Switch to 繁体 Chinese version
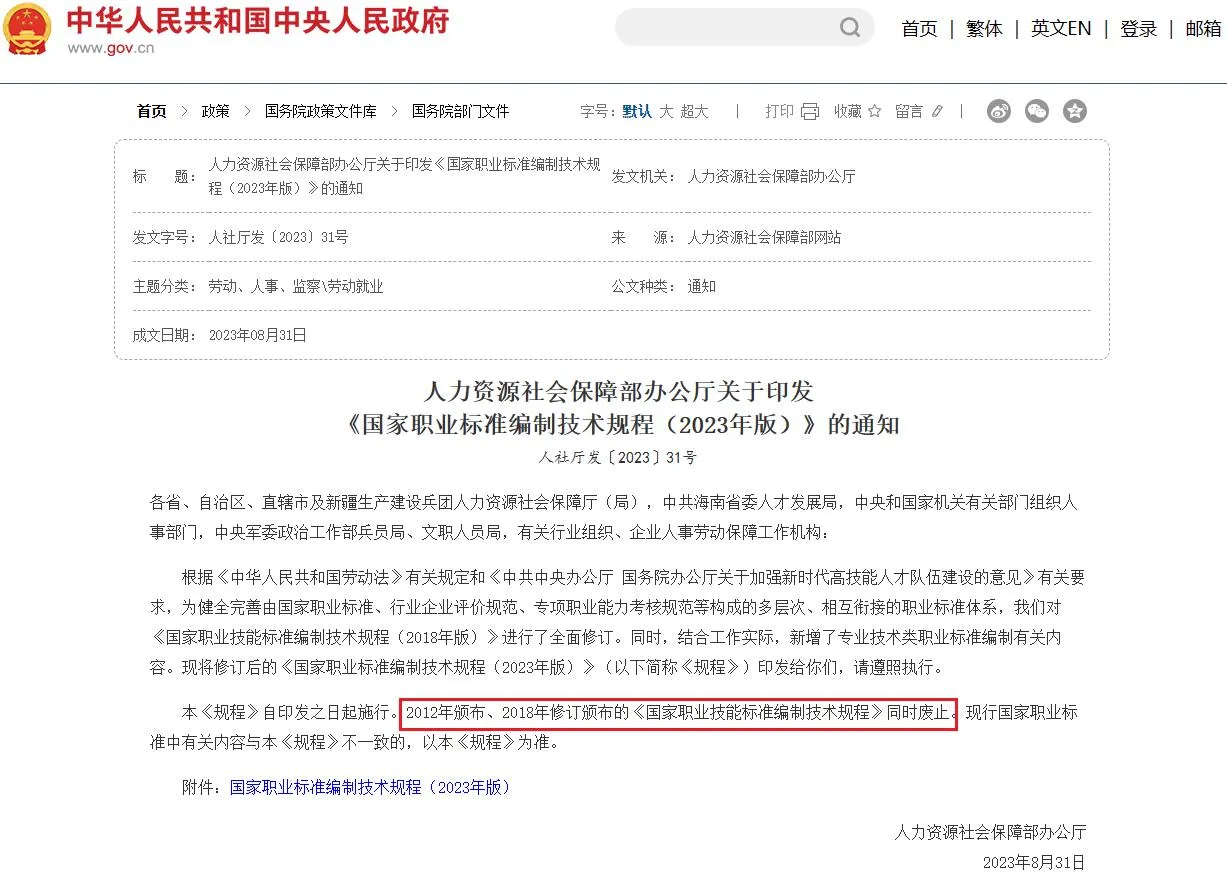The image size is (1227, 880). pyautogui.click(x=984, y=29)
